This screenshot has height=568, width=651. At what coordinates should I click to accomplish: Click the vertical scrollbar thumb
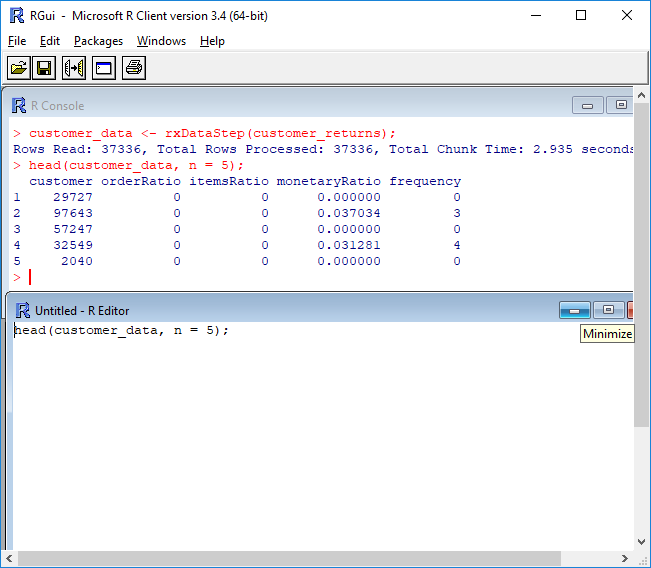point(641,265)
